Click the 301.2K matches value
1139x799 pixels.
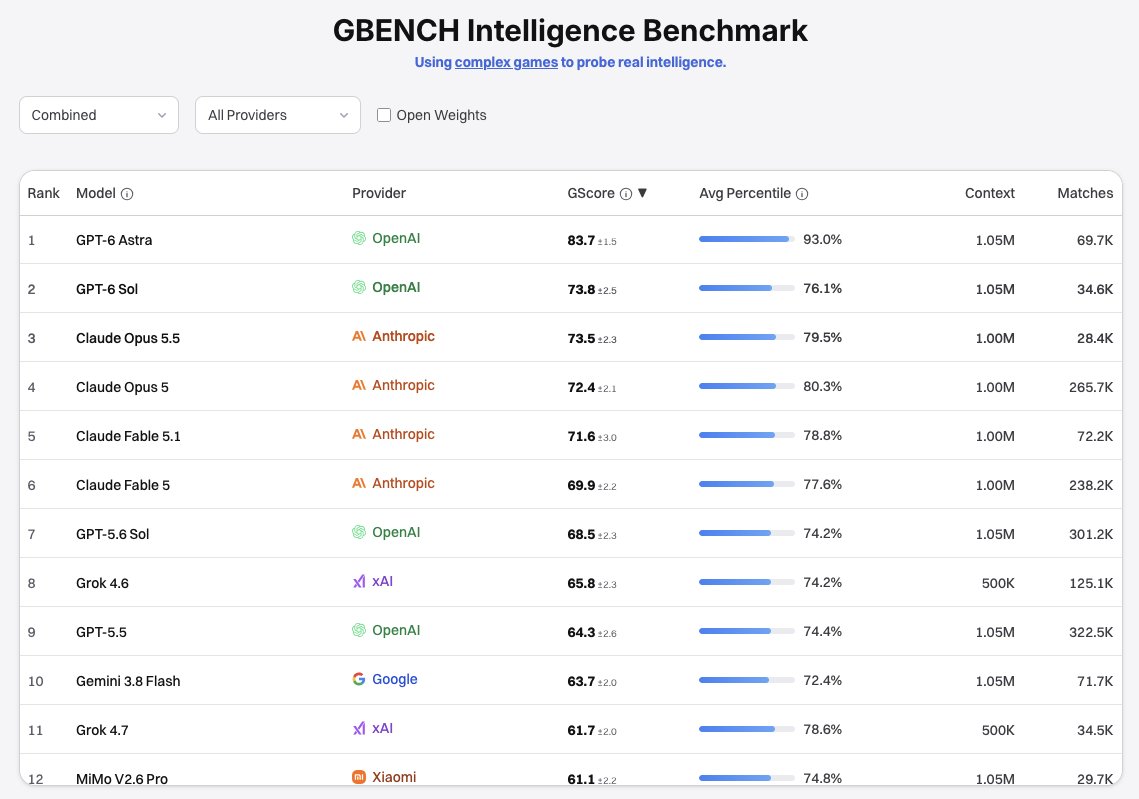point(1090,535)
